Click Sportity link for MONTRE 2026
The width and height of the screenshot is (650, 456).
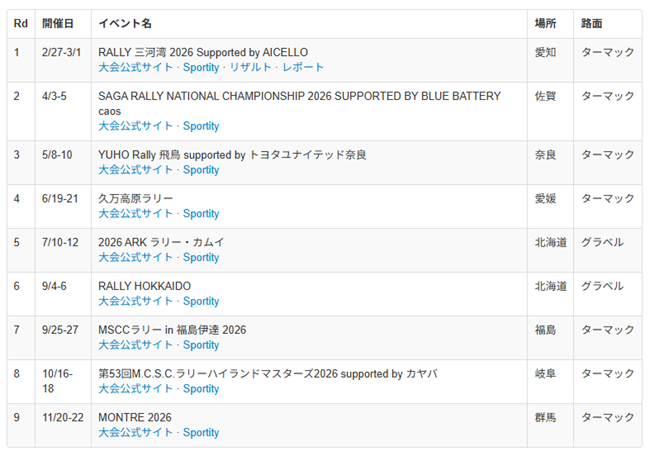pyautogui.click(x=201, y=433)
